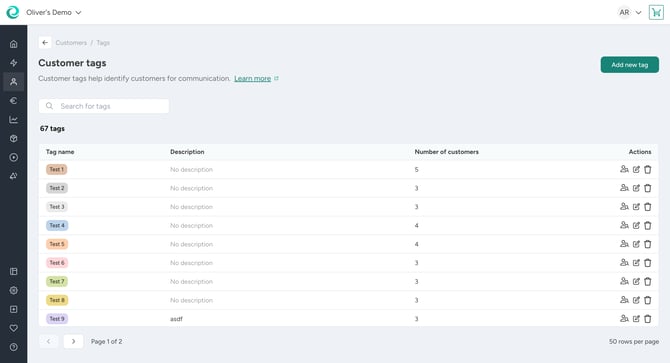Click the Test 3 tag badge
Image resolution: width=670 pixels, height=363 pixels.
(57, 207)
